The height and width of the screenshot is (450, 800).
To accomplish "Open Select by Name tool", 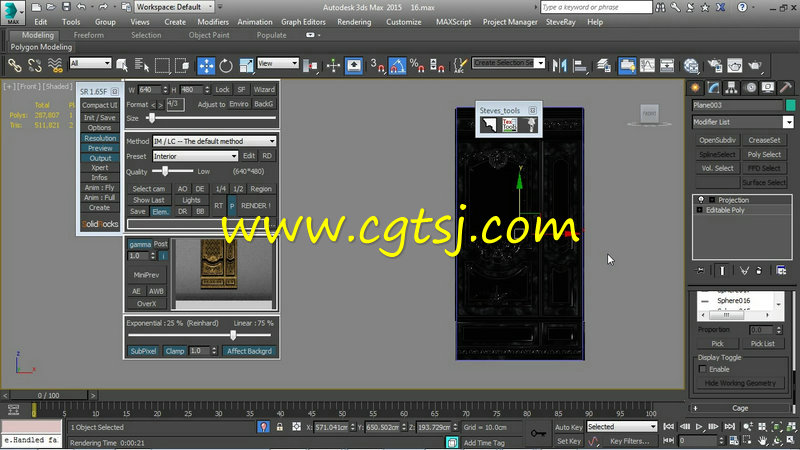I will pos(141,65).
